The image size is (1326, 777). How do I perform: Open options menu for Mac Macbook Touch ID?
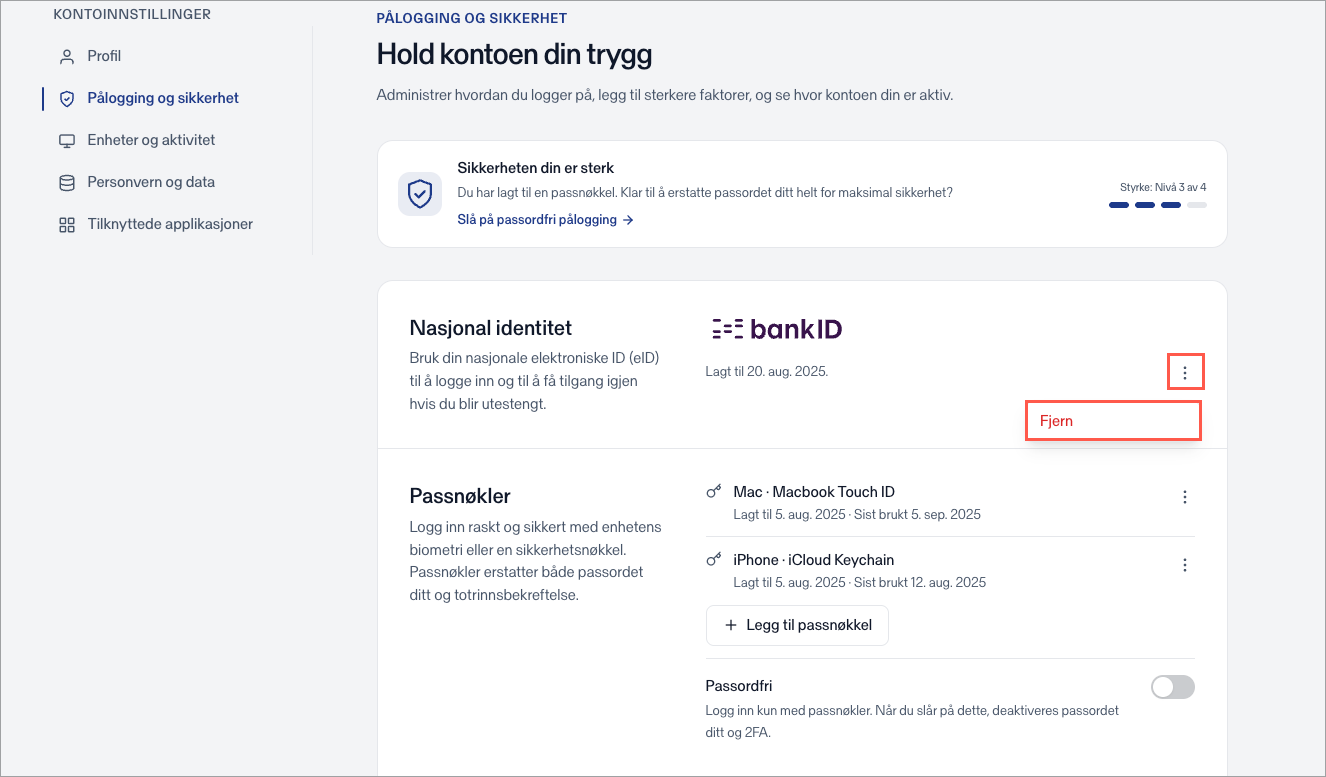1185,497
